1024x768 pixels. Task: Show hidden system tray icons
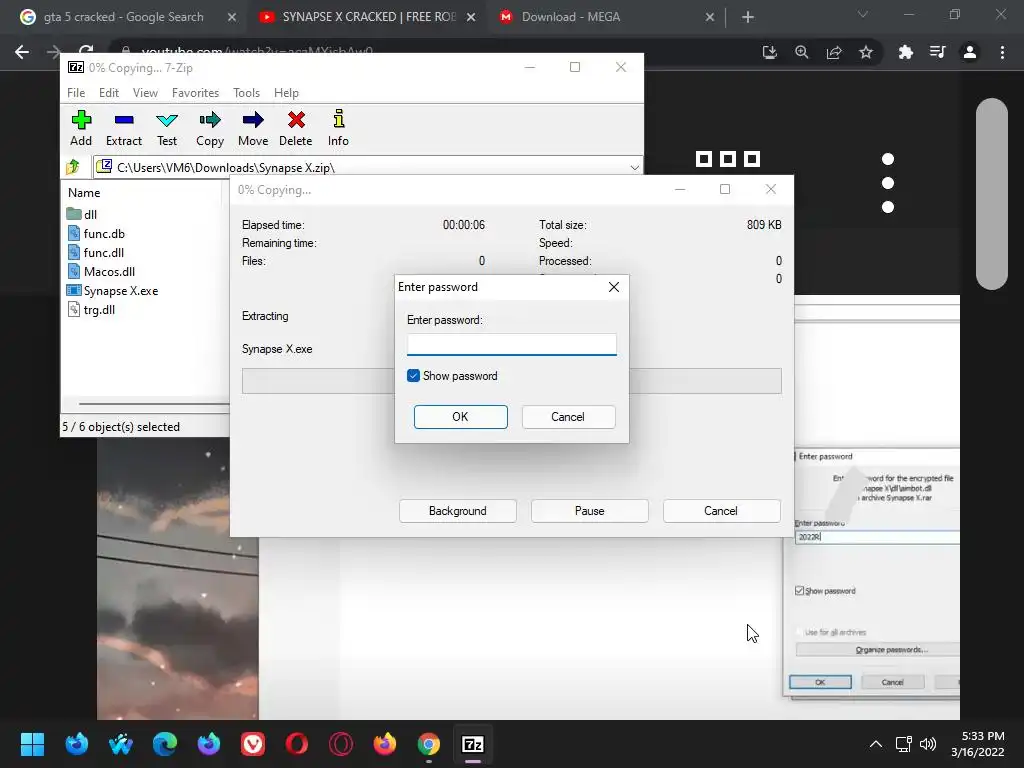tap(876, 744)
